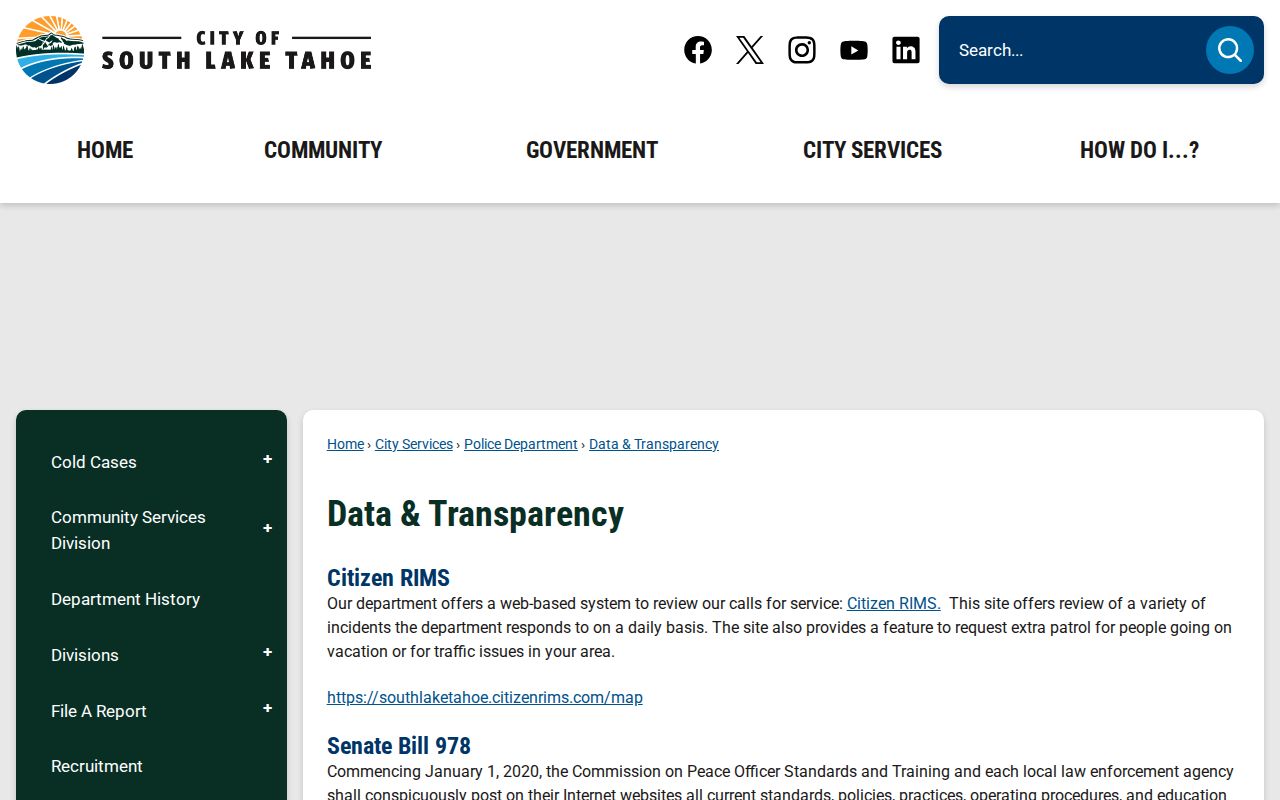The width and height of the screenshot is (1280, 800).
Task: Expand Community Services Division submenu
Action: [x=267, y=528]
